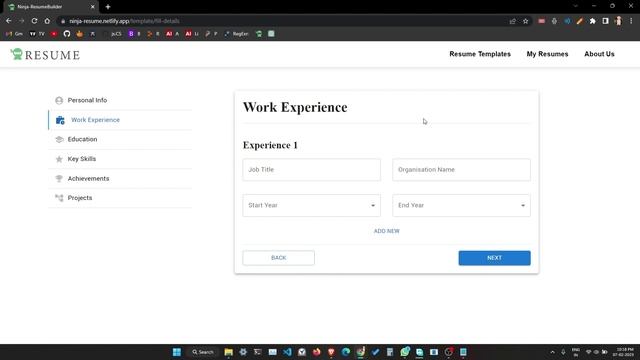Viewport: 640px width, 360px height.
Task: Open Chrome three-dot menu
Action: [x=631, y=21]
